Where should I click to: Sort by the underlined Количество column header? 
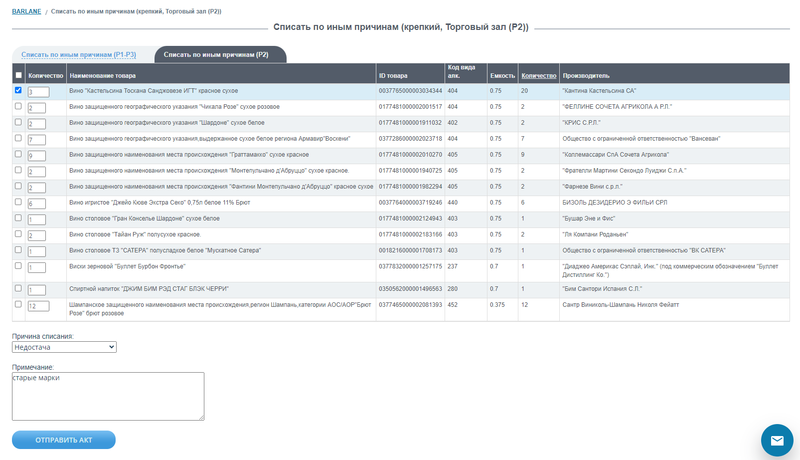coord(539,75)
